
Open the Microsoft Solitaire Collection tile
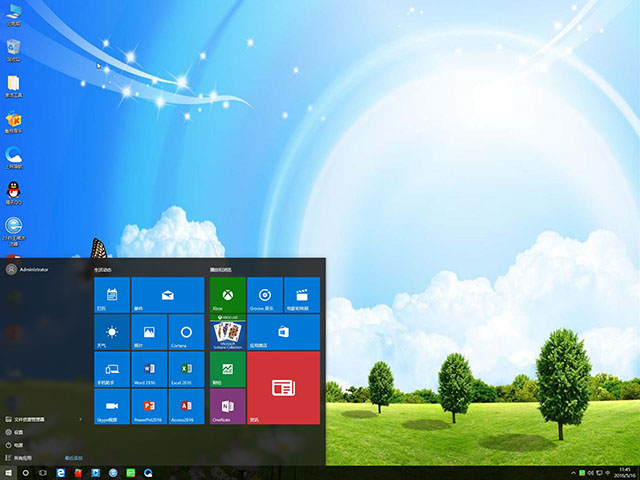(x=227, y=332)
